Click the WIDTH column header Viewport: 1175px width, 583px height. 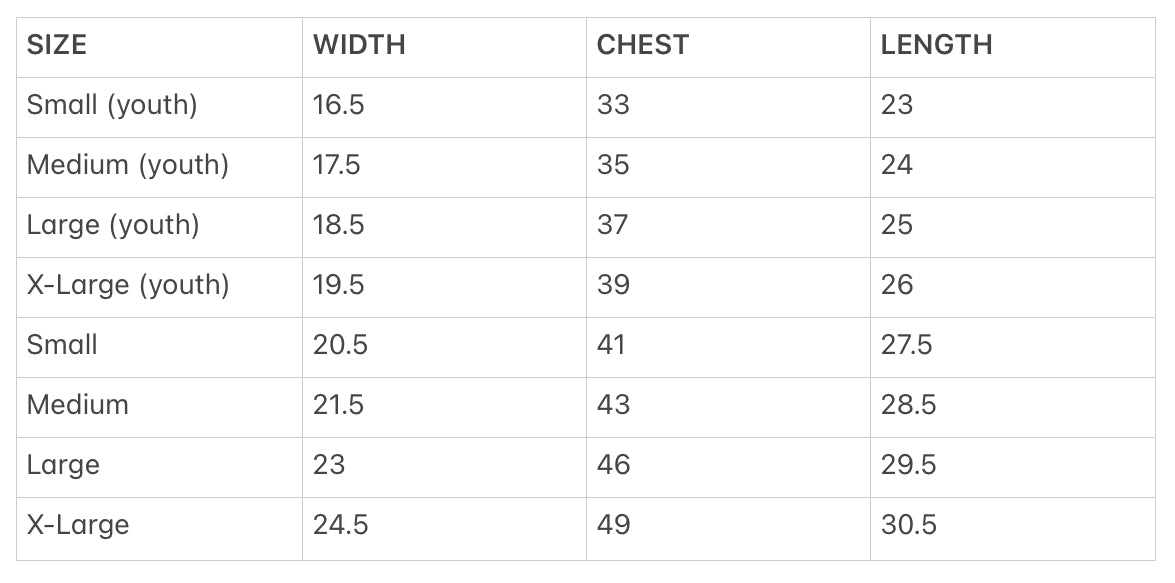click(x=359, y=45)
